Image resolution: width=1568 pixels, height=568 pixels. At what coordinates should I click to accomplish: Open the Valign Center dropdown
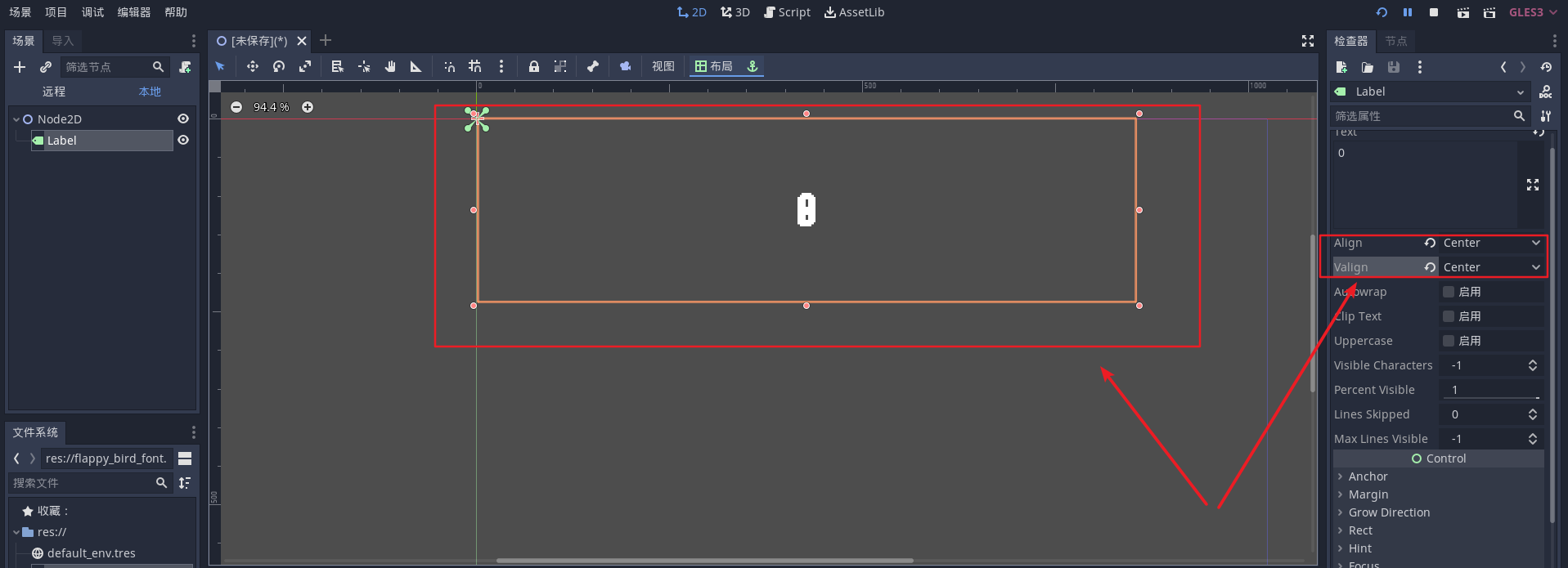click(x=1491, y=267)
